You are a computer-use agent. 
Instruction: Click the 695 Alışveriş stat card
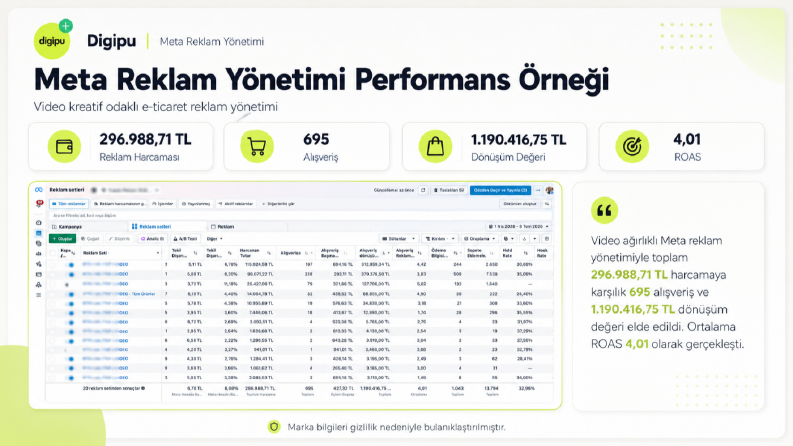pyautogui.click(x=307, y=147)
